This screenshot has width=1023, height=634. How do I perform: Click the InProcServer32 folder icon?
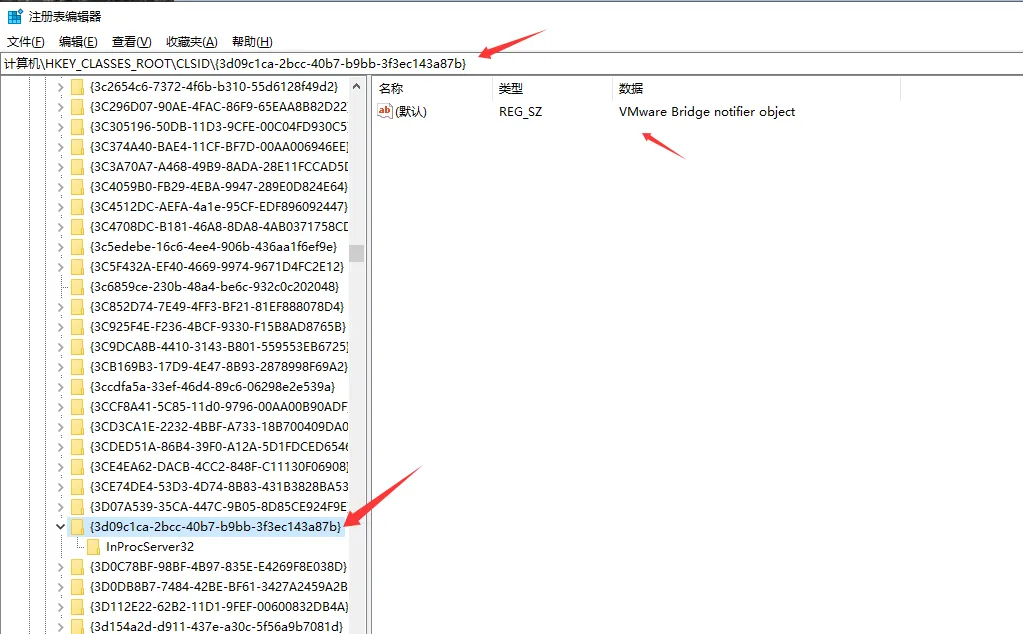point(94,546)
